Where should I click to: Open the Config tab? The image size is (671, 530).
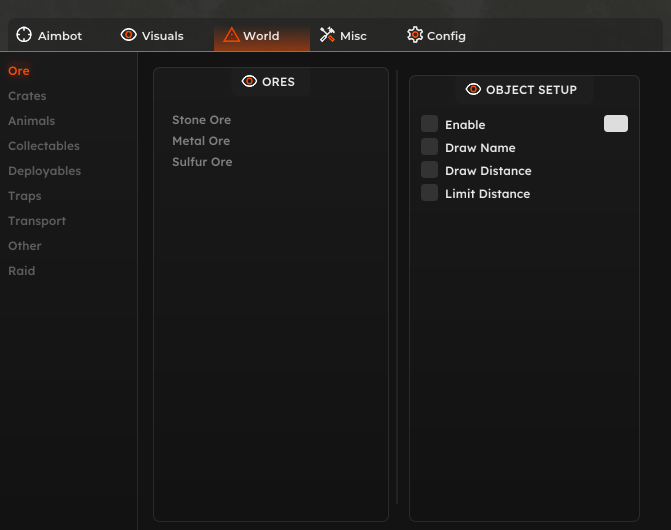coord(436,36)
